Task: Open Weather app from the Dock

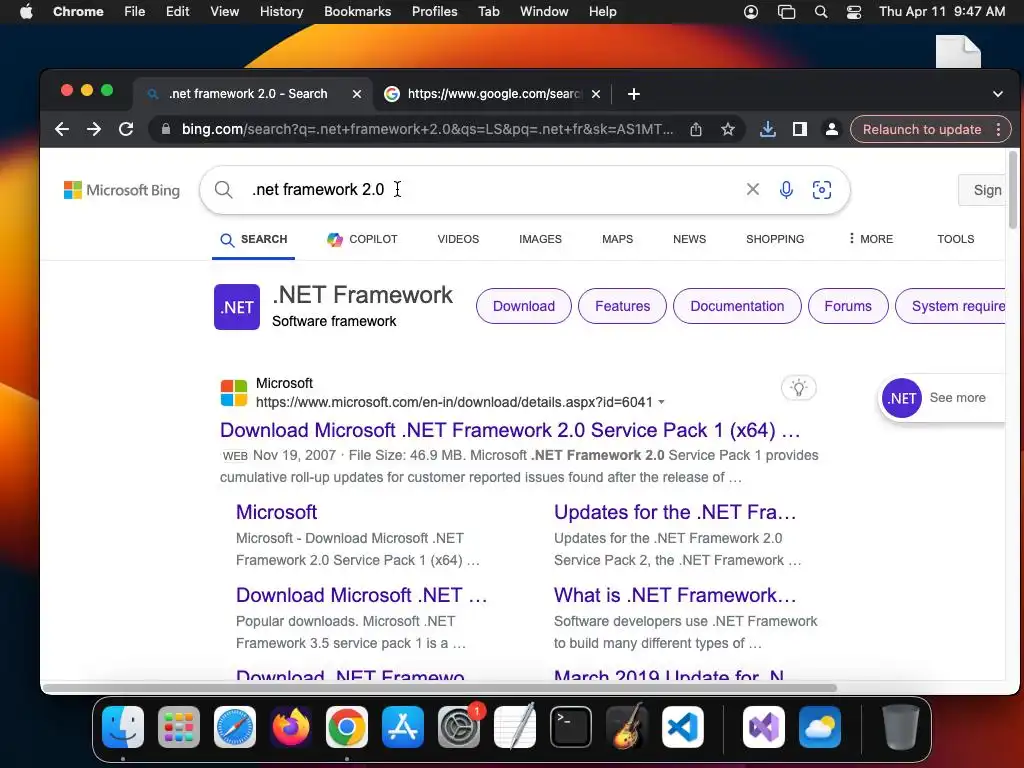Action: [820, 727]
